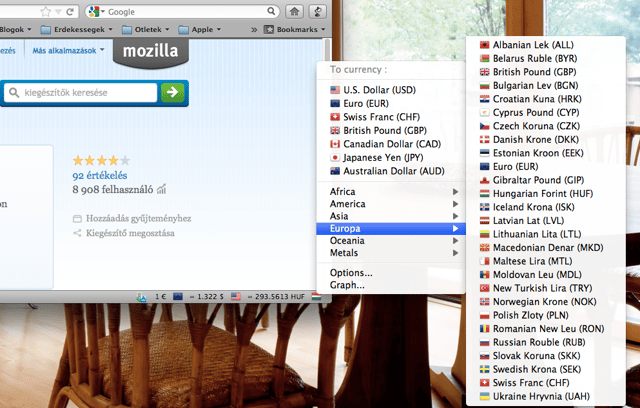Image resolution: width=640 pixels, height=408 pixels.
Task: Expand the Asia submenu
Action: [x=391, y=216]
